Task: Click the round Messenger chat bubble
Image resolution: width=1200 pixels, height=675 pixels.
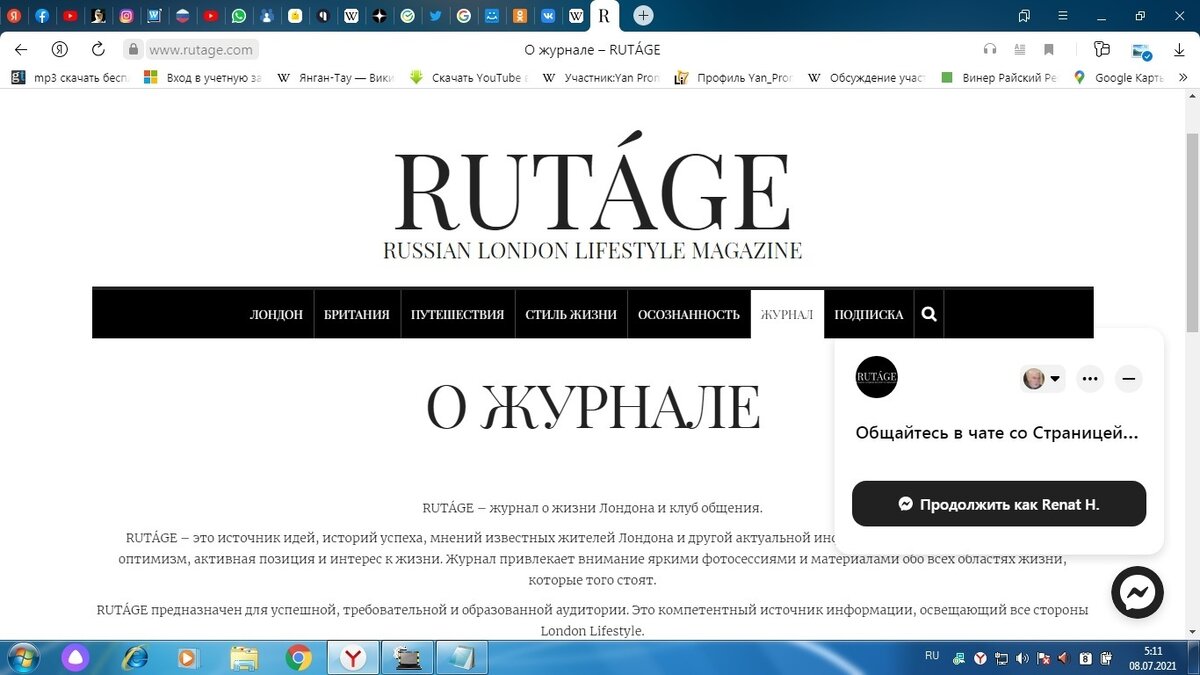Action: point(1137,592)
